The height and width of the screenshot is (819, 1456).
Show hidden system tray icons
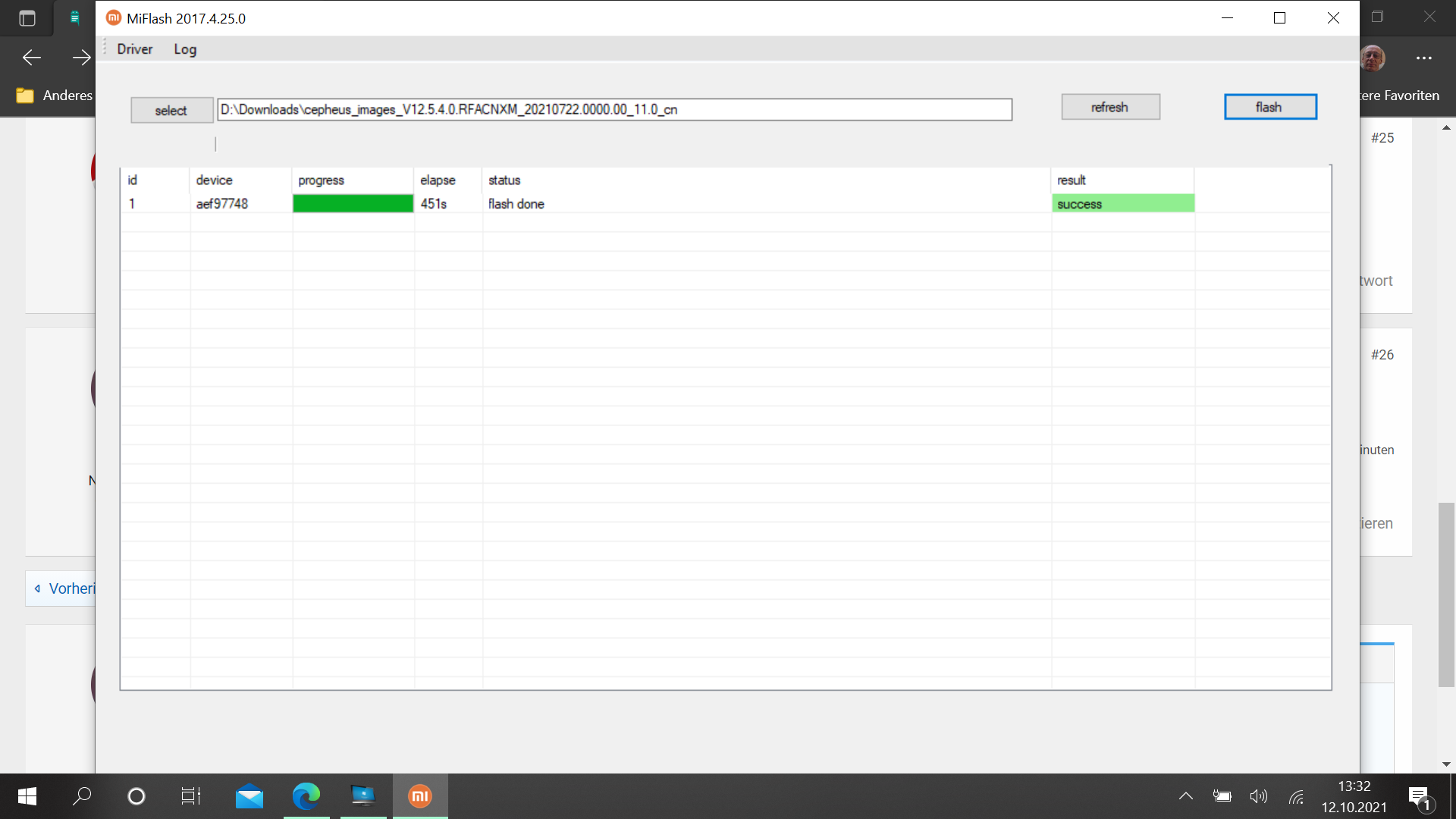pyautogui.click(x=1186, y=796)
